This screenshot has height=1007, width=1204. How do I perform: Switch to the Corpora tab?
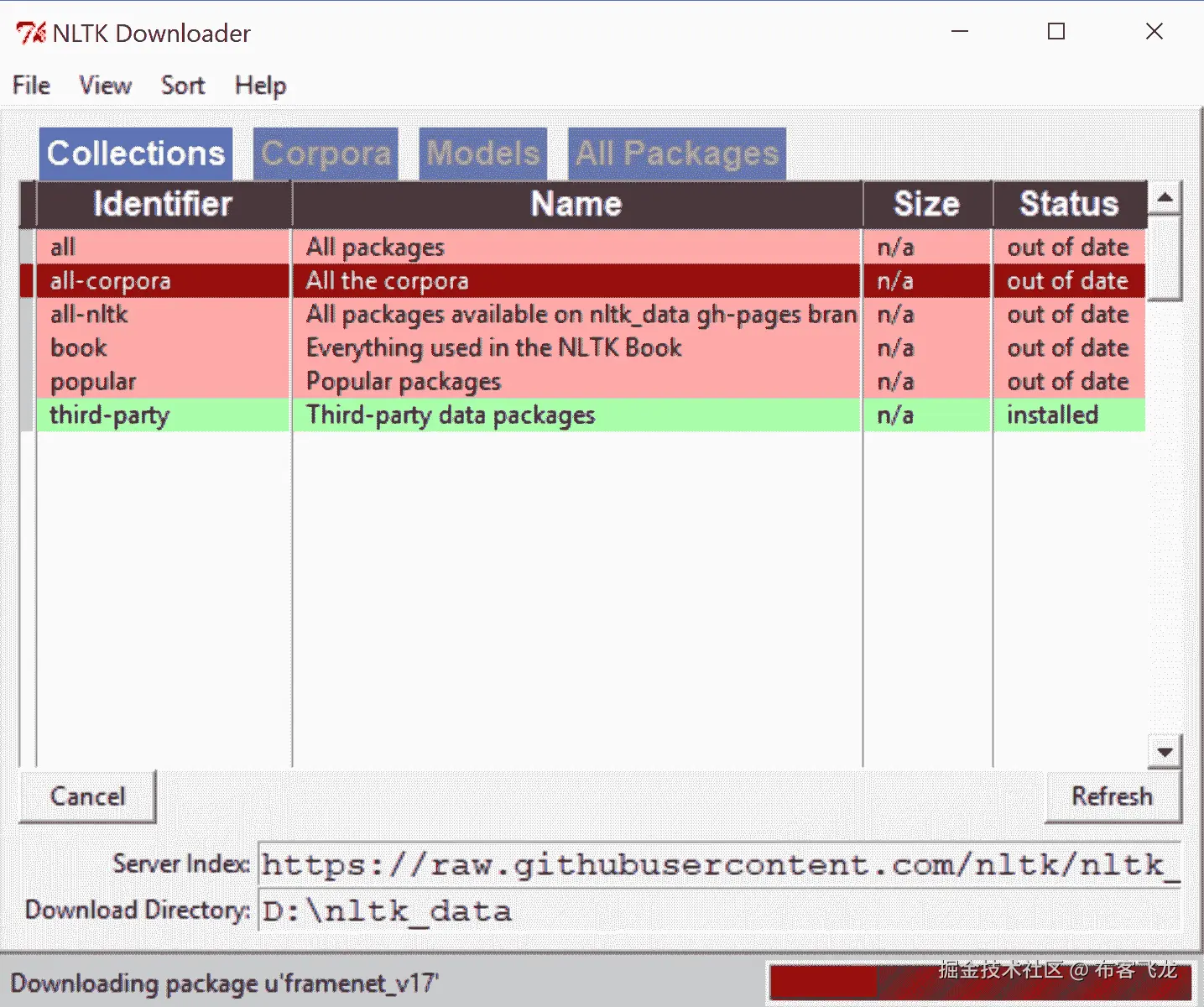(x=326, y=154)
